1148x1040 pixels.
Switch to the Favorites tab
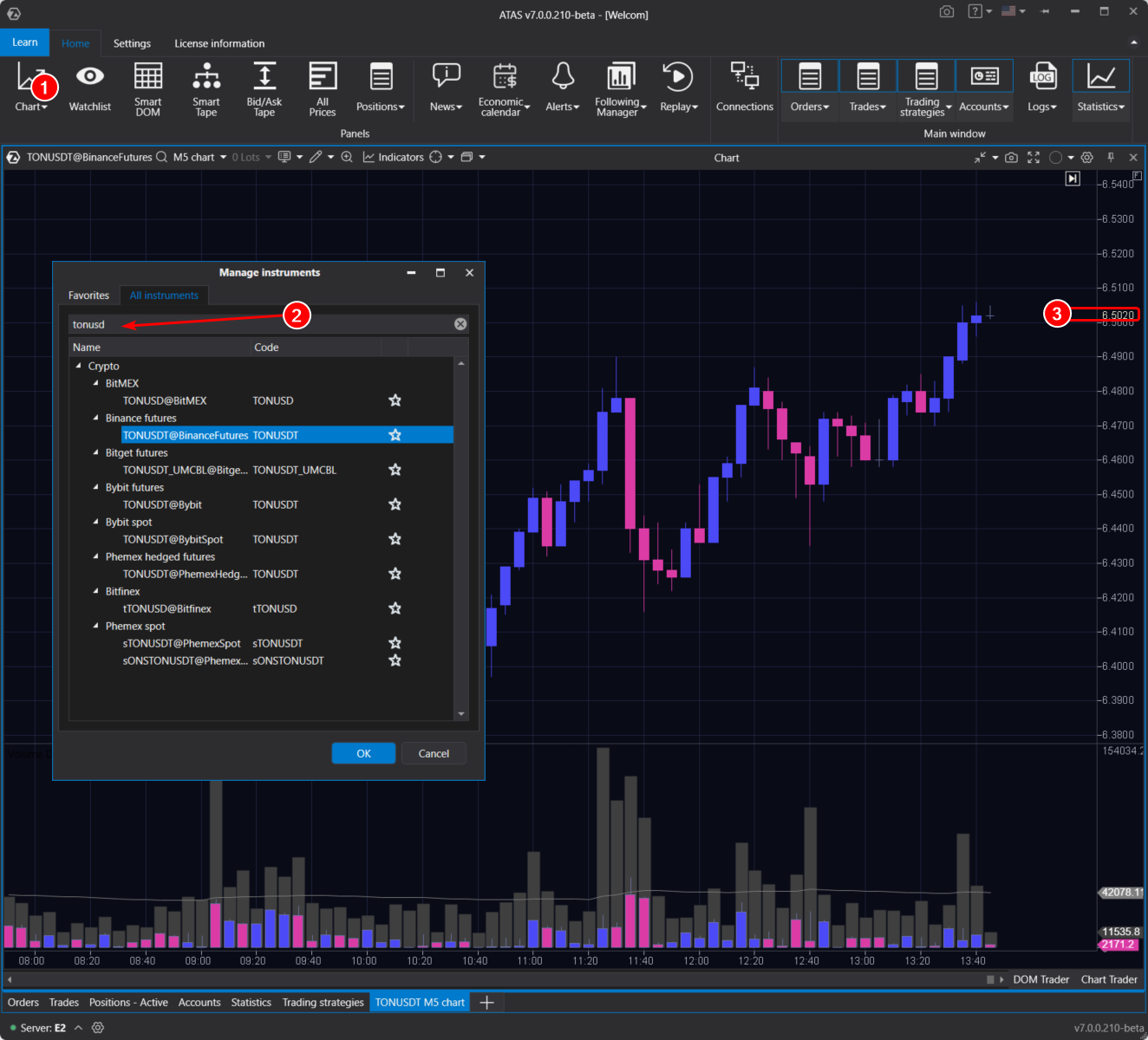88,296
